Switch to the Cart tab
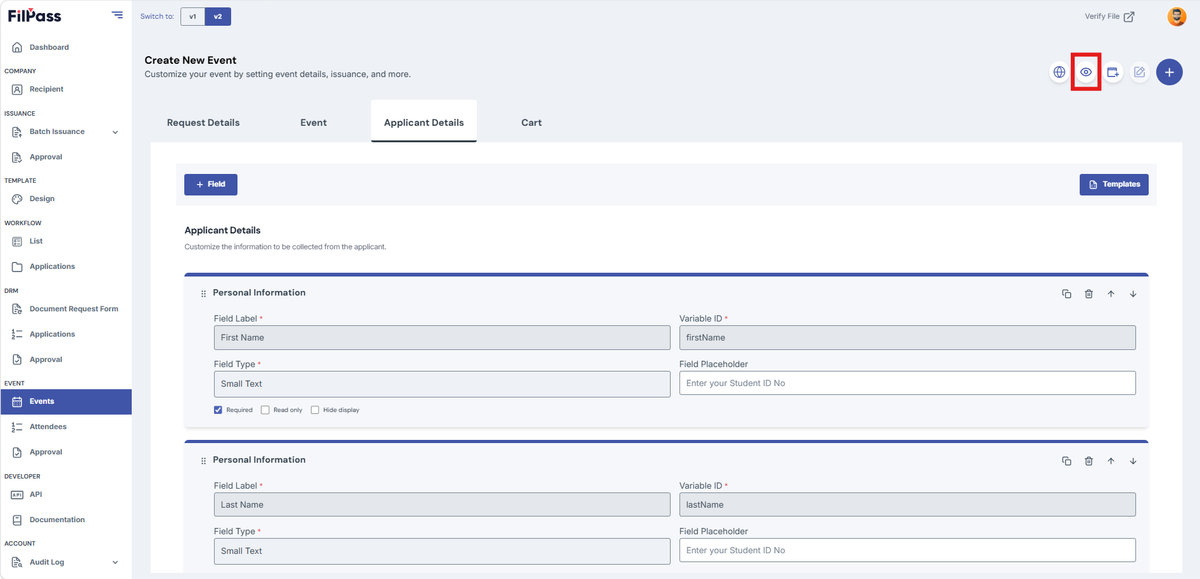Screen dimensions: 1200x579 531,122
